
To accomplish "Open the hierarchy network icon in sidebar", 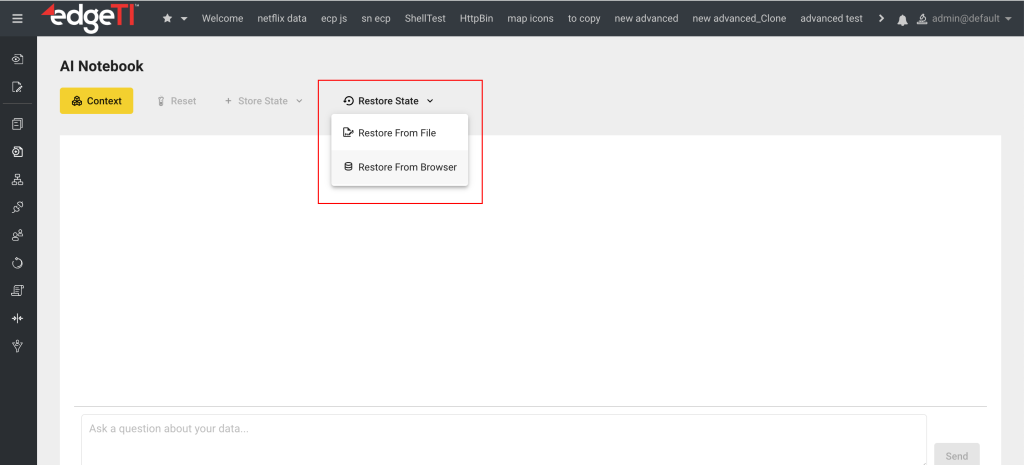I will click(x=17, y=180).
